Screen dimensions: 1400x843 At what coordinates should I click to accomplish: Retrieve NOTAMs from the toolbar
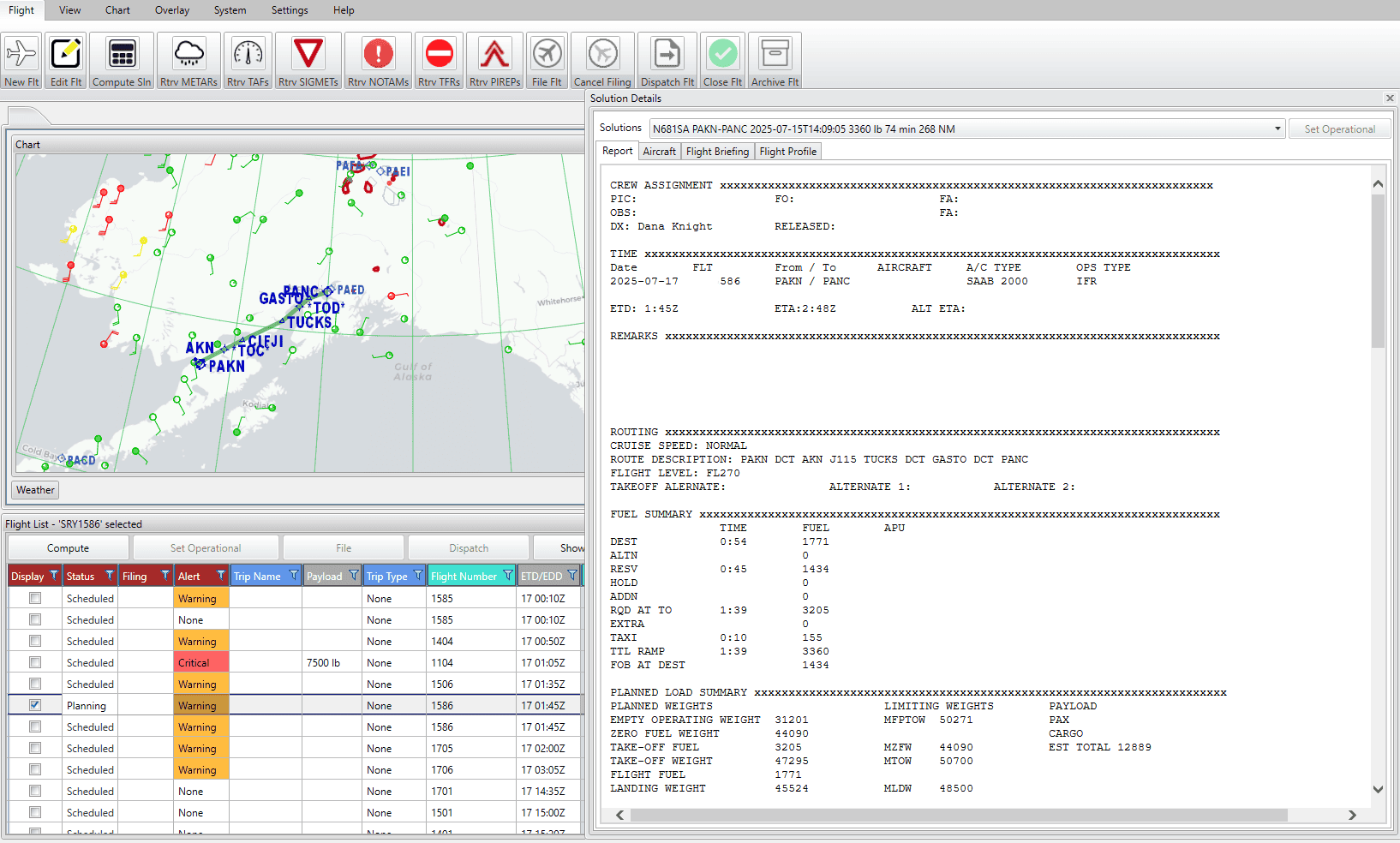click(377, 58)
